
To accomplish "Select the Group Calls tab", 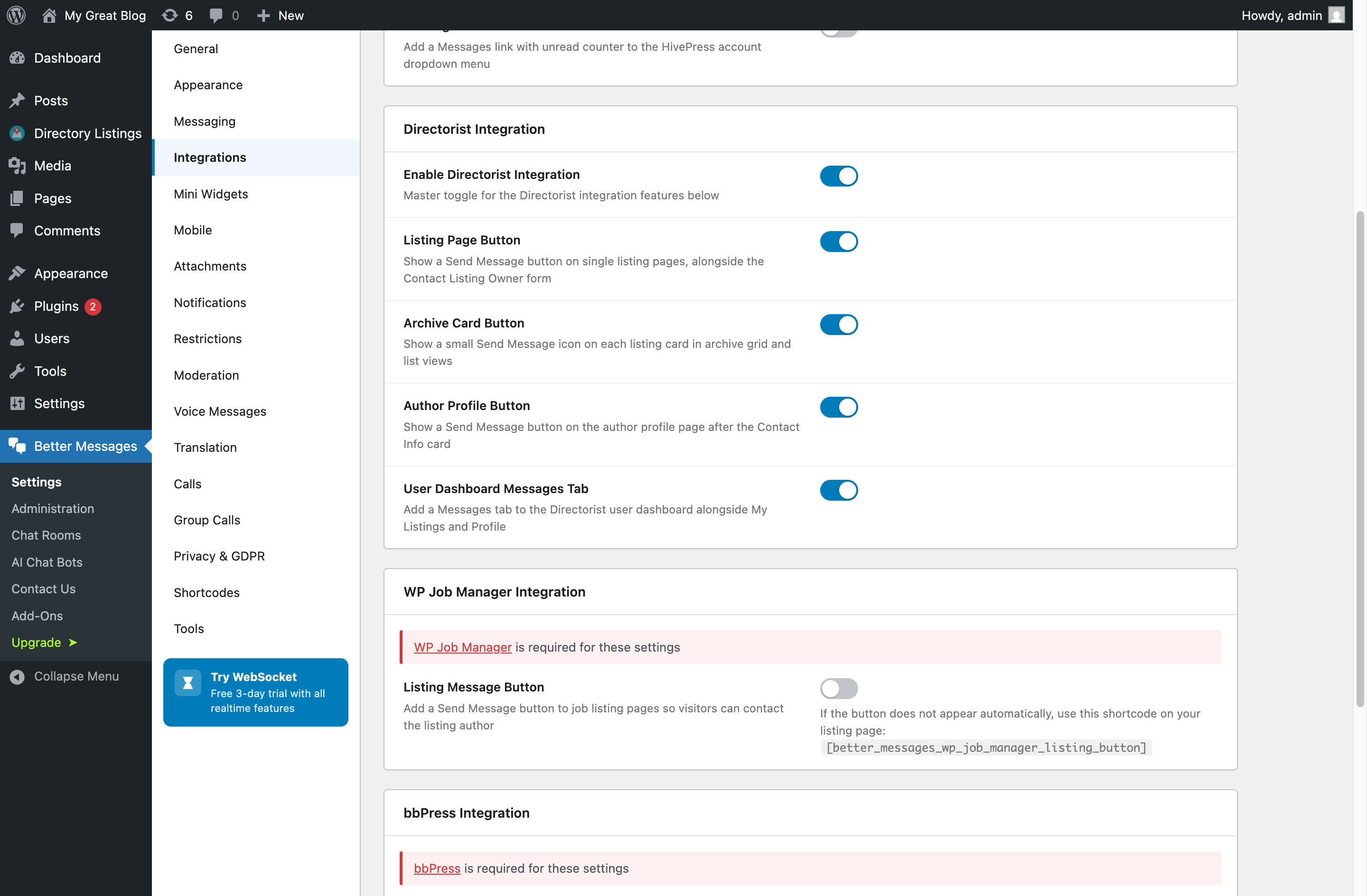I will [256, 520].
